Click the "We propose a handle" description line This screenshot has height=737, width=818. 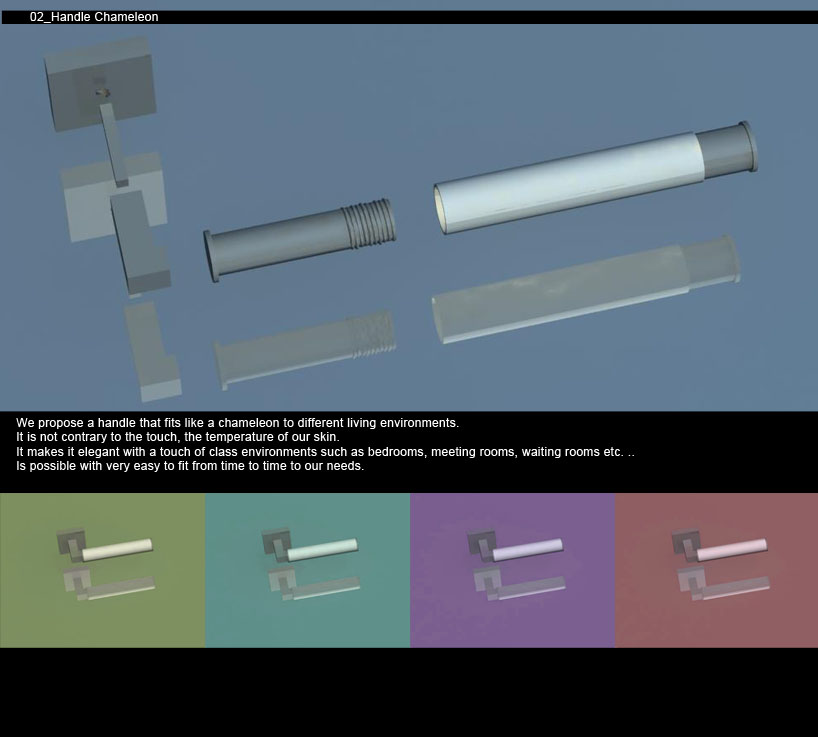(237, 423)
